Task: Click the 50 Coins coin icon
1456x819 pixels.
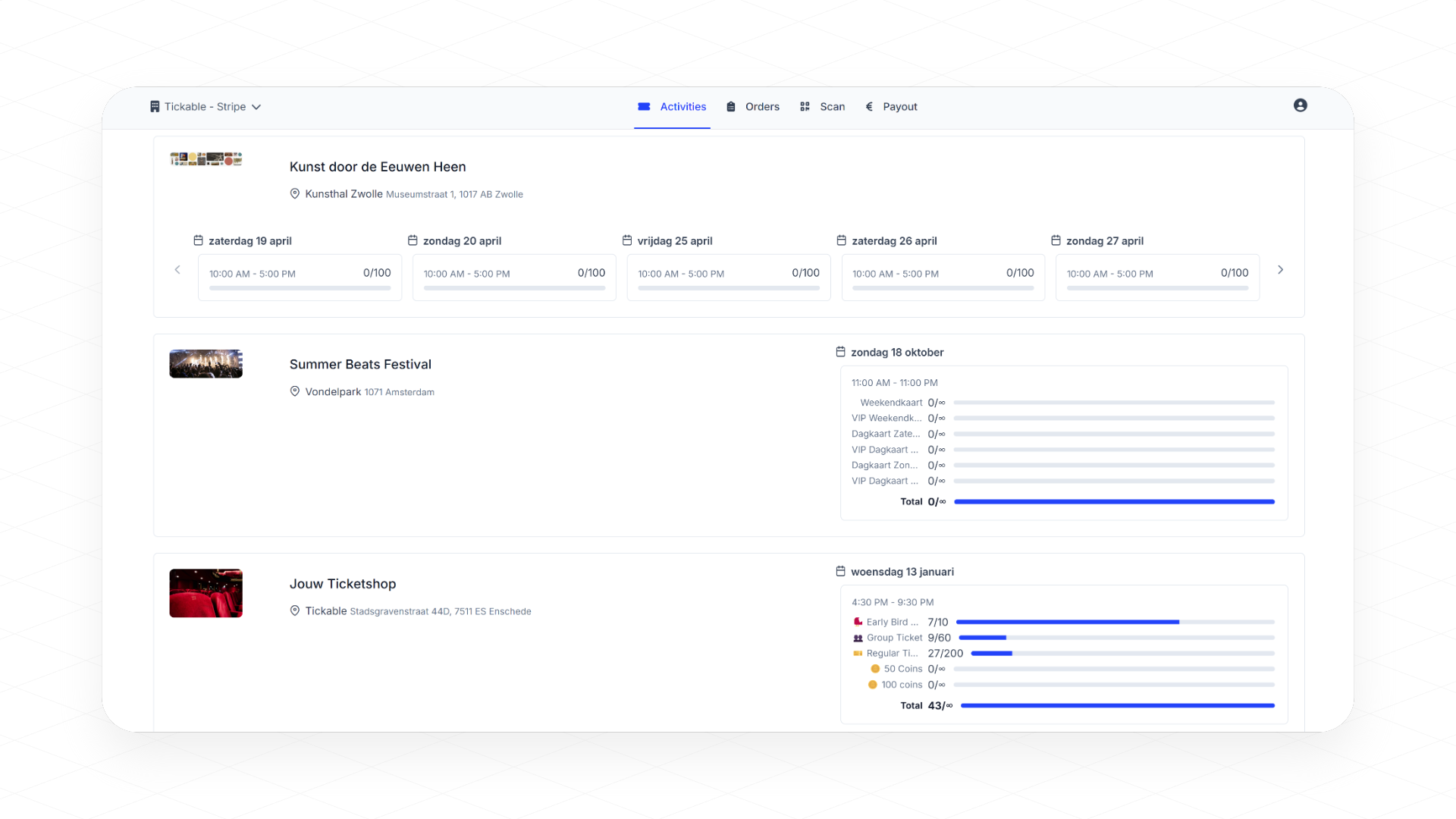Action: tap(875, 669)
